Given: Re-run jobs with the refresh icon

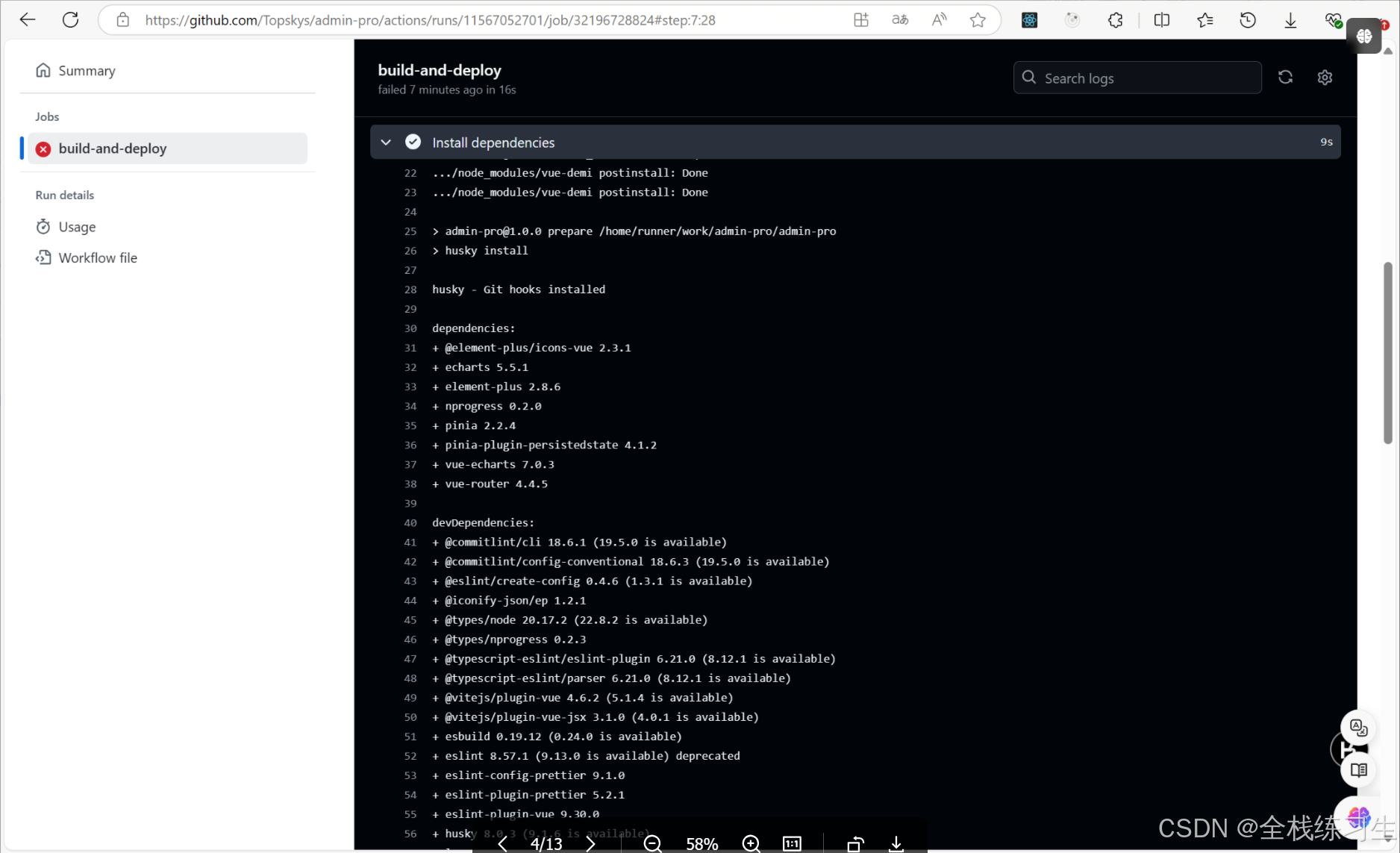Looking at the screenshot, I should [x=1285, y=78].
